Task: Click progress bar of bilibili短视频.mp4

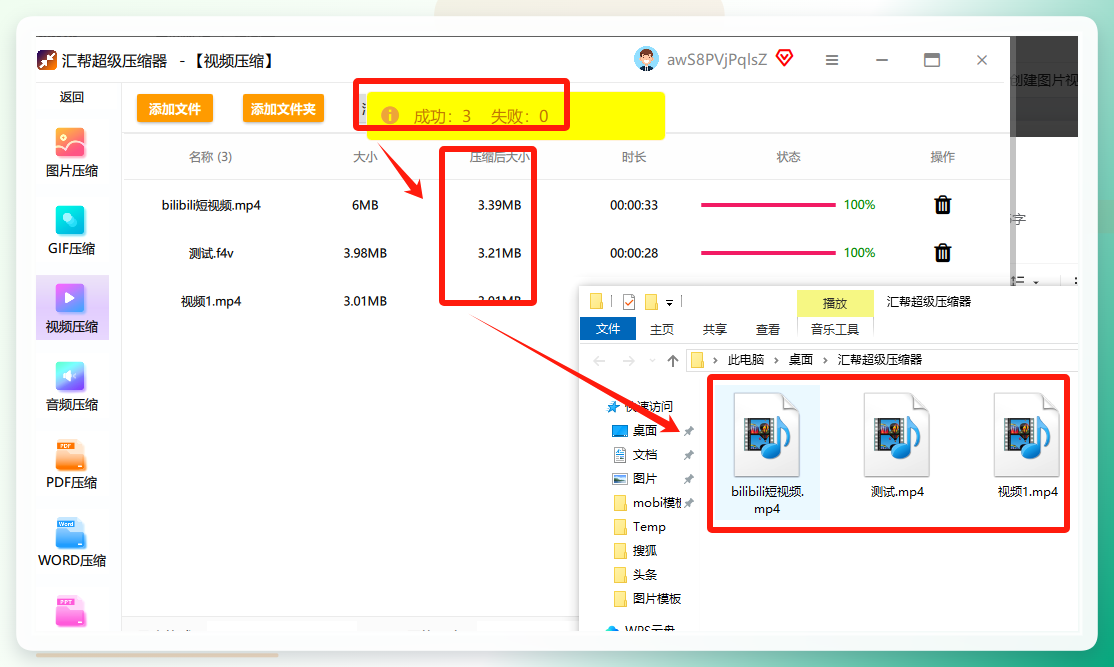Action: coord(768,205)
